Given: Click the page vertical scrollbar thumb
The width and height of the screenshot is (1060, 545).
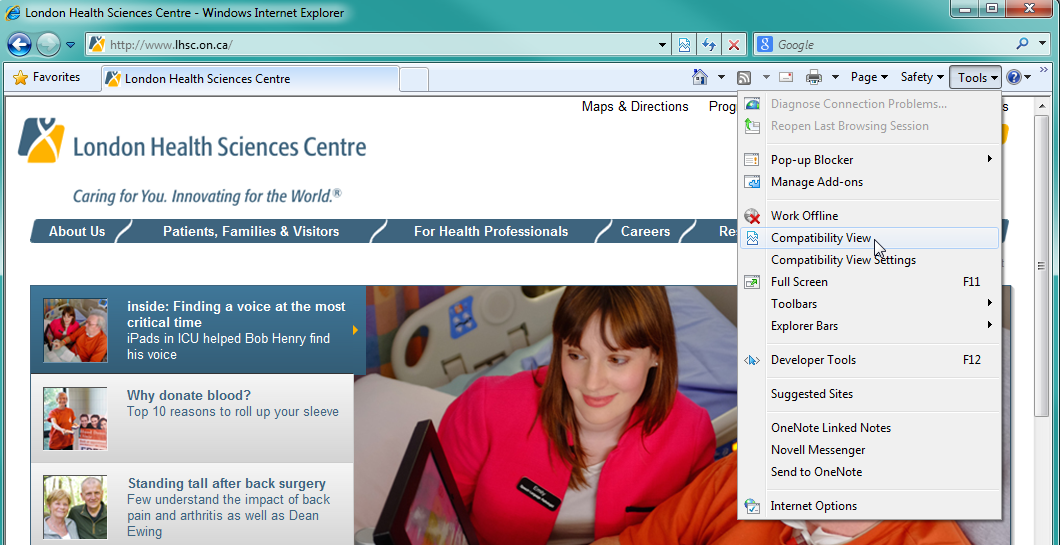Looking at the screenshot, I should [x=1041, y=266].
